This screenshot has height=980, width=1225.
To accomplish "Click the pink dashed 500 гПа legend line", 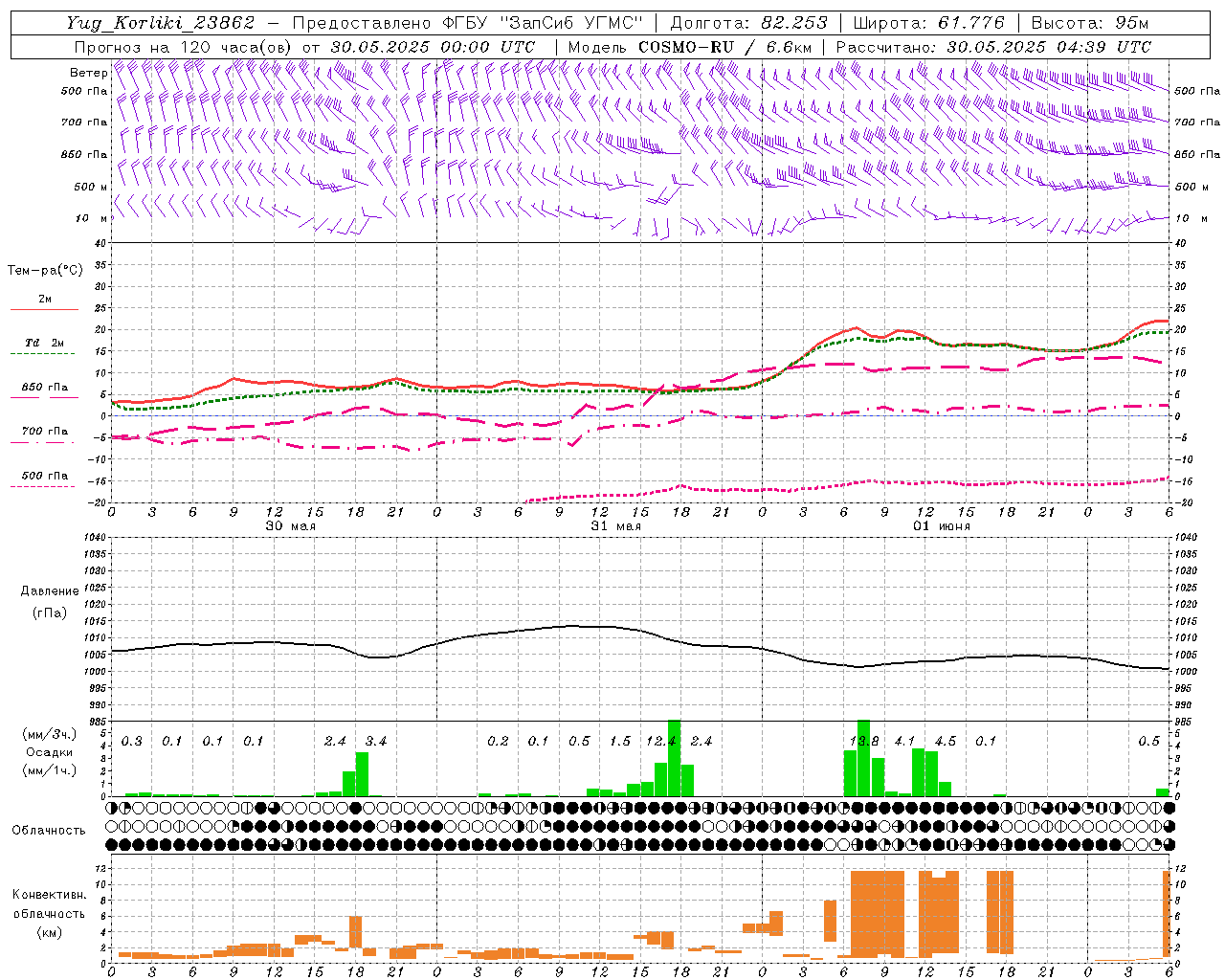I will (44, 487).
